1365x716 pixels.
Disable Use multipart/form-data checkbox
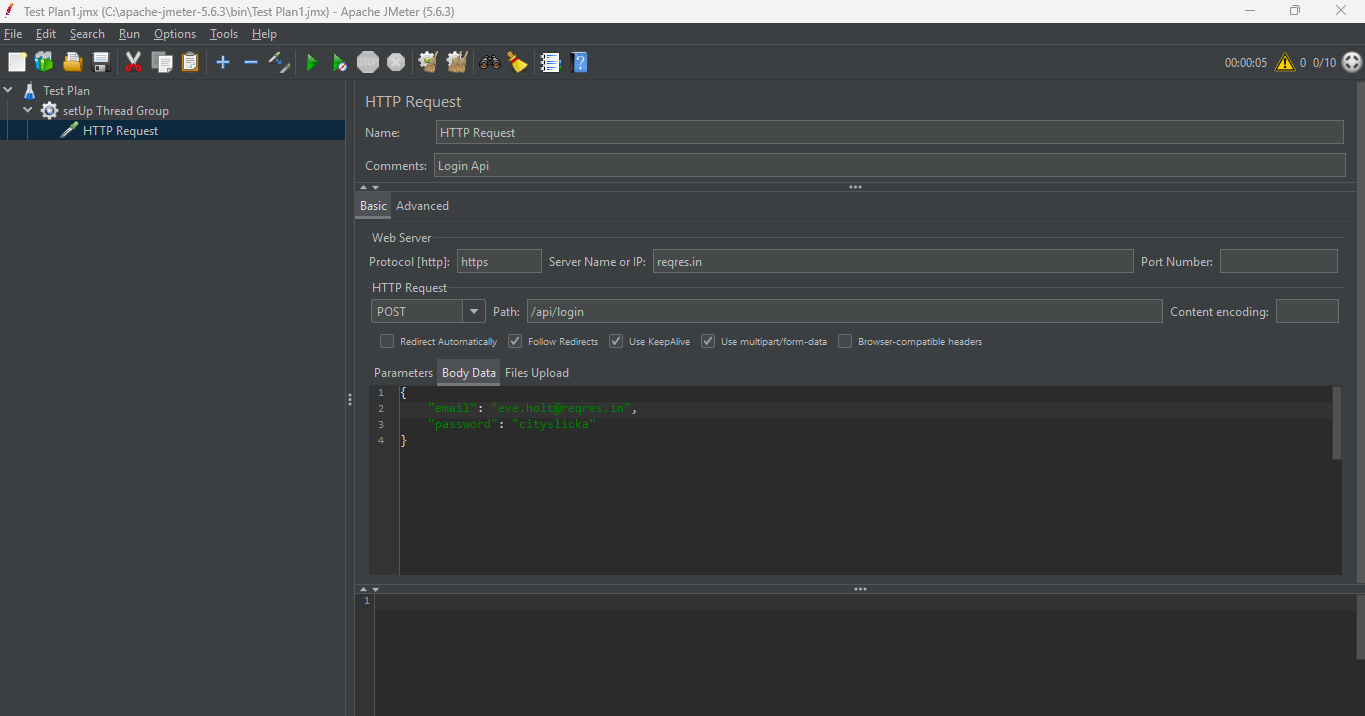(708, 341)
